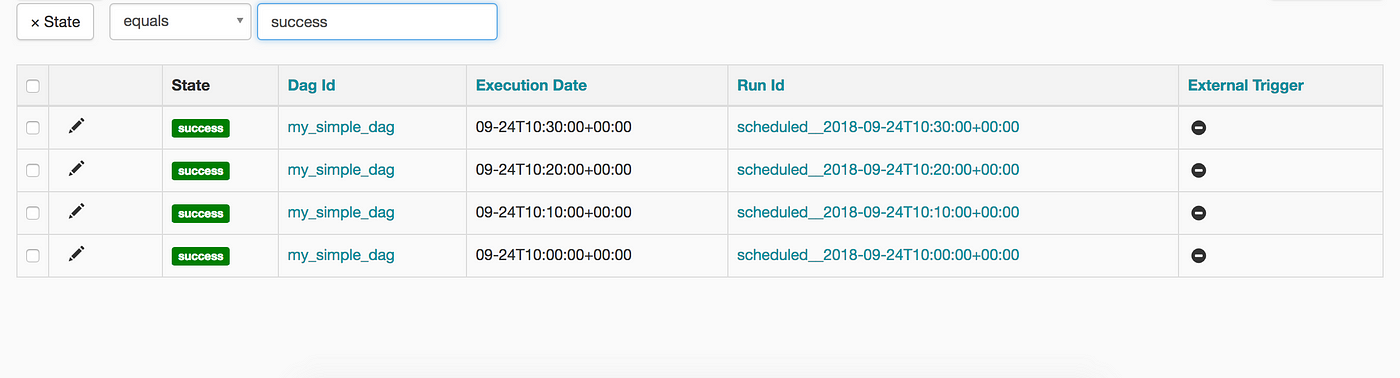Click External Trigger icon for 10:20:00 run

click(x=1198, y=170)
